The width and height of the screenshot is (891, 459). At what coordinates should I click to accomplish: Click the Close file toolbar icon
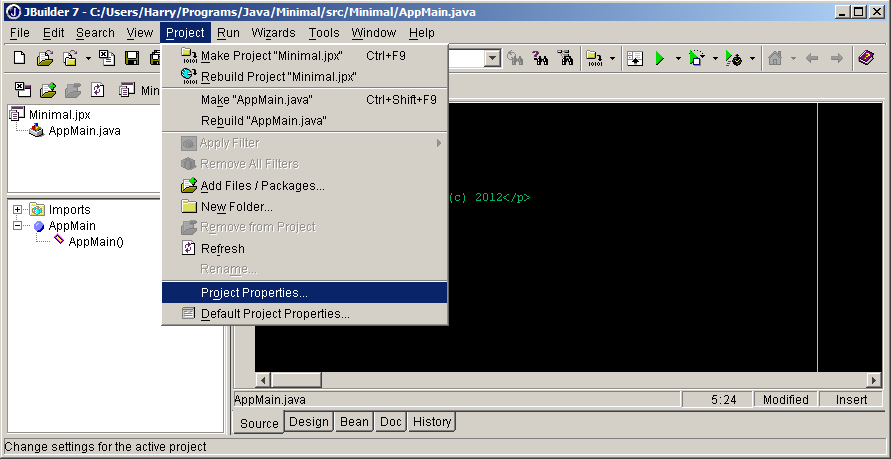[x=107, y=58]
